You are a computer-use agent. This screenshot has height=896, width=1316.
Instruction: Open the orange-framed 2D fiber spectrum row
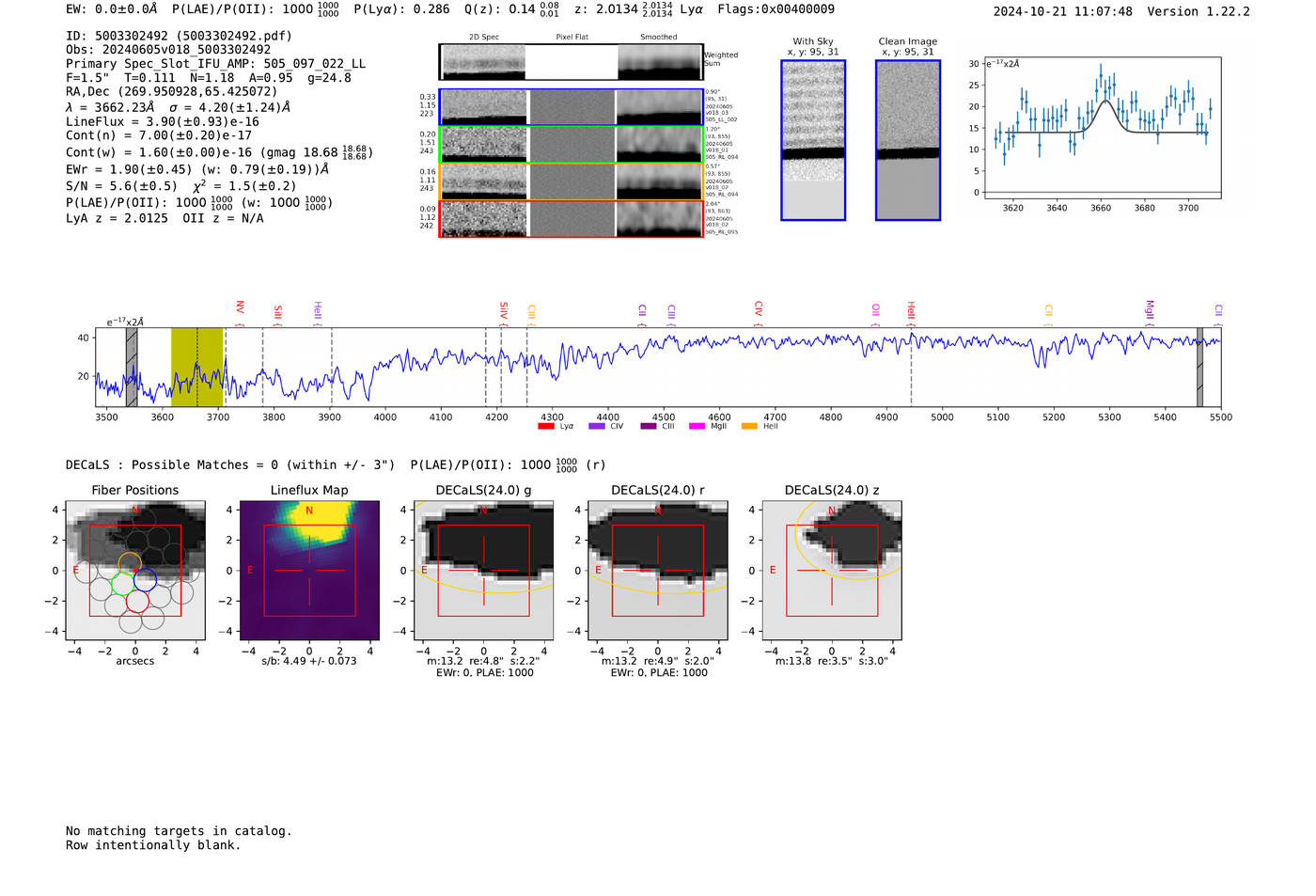[572, 181]
